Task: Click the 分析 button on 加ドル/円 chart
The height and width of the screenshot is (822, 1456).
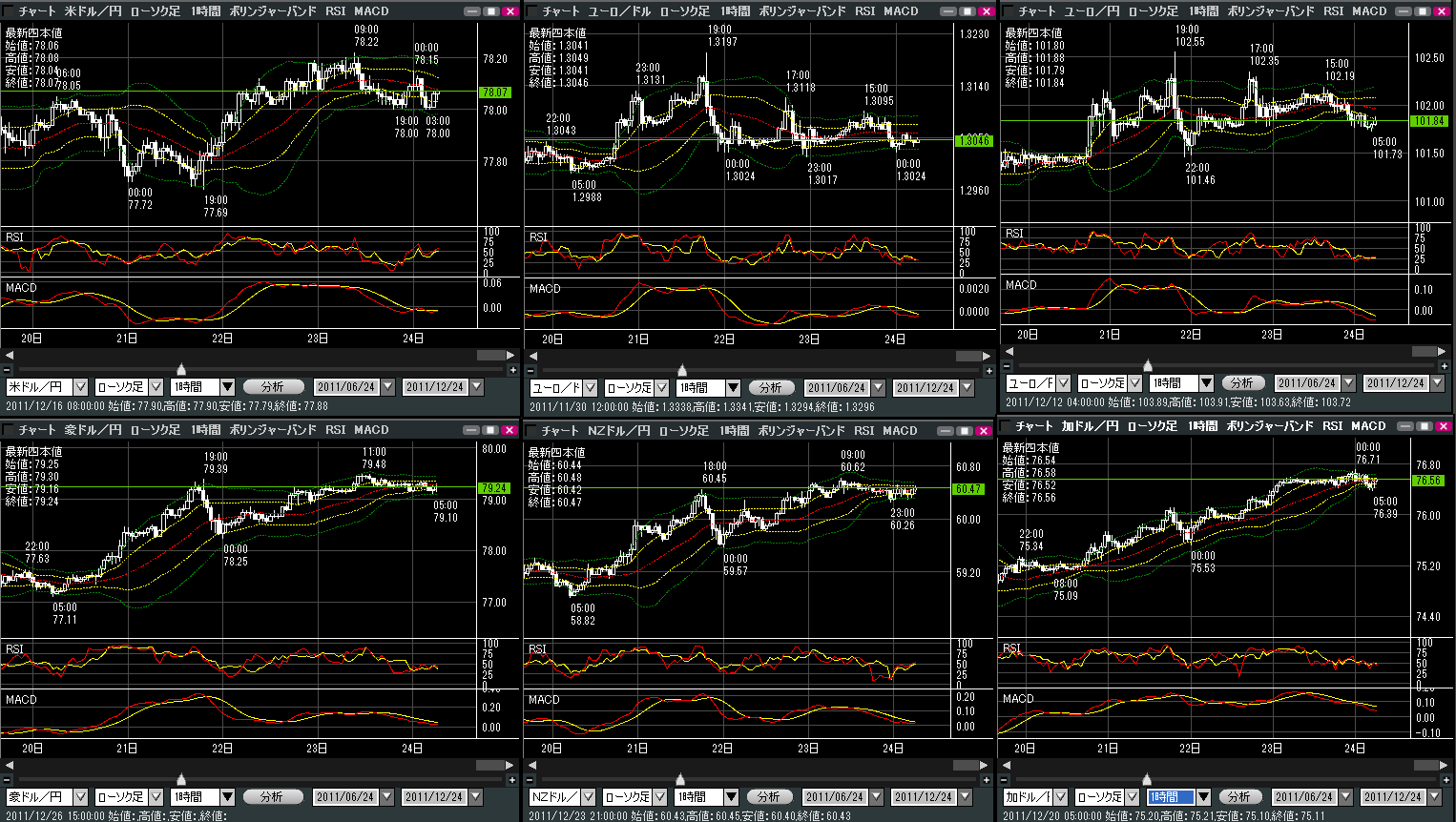Action: coord(1239,797)
